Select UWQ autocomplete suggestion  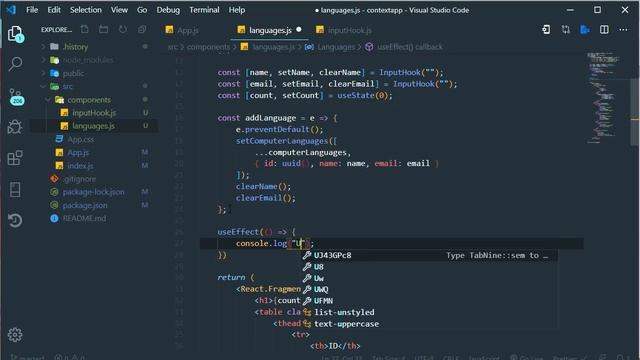[x=429, y=289]
